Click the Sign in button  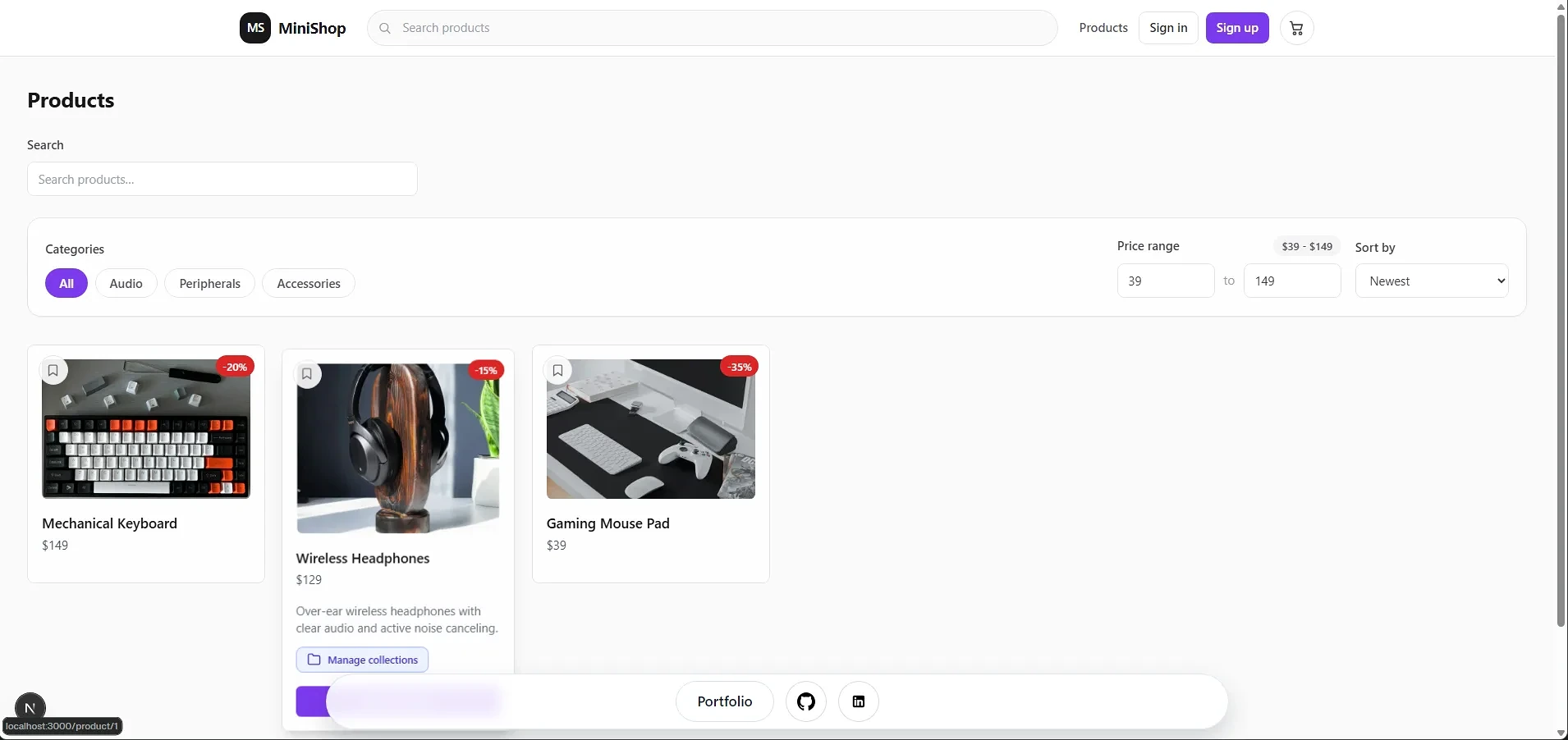1168,28
